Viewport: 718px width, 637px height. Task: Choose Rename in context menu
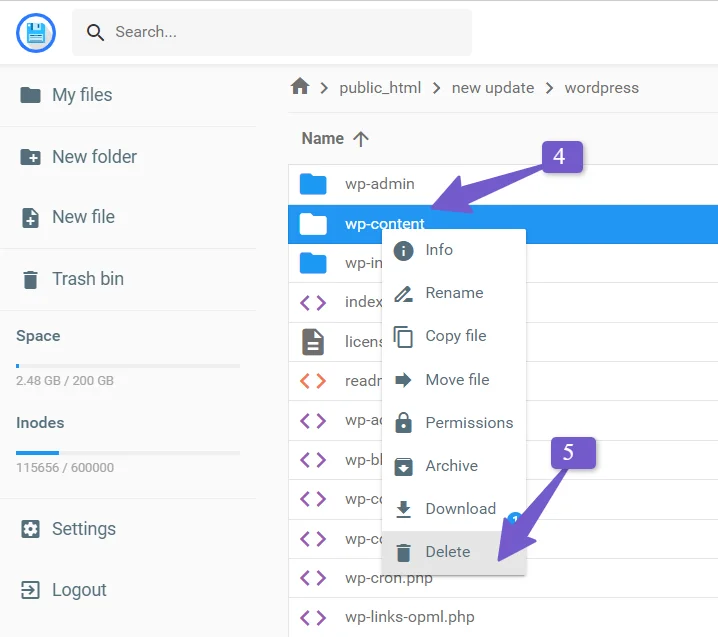[454, 293]
